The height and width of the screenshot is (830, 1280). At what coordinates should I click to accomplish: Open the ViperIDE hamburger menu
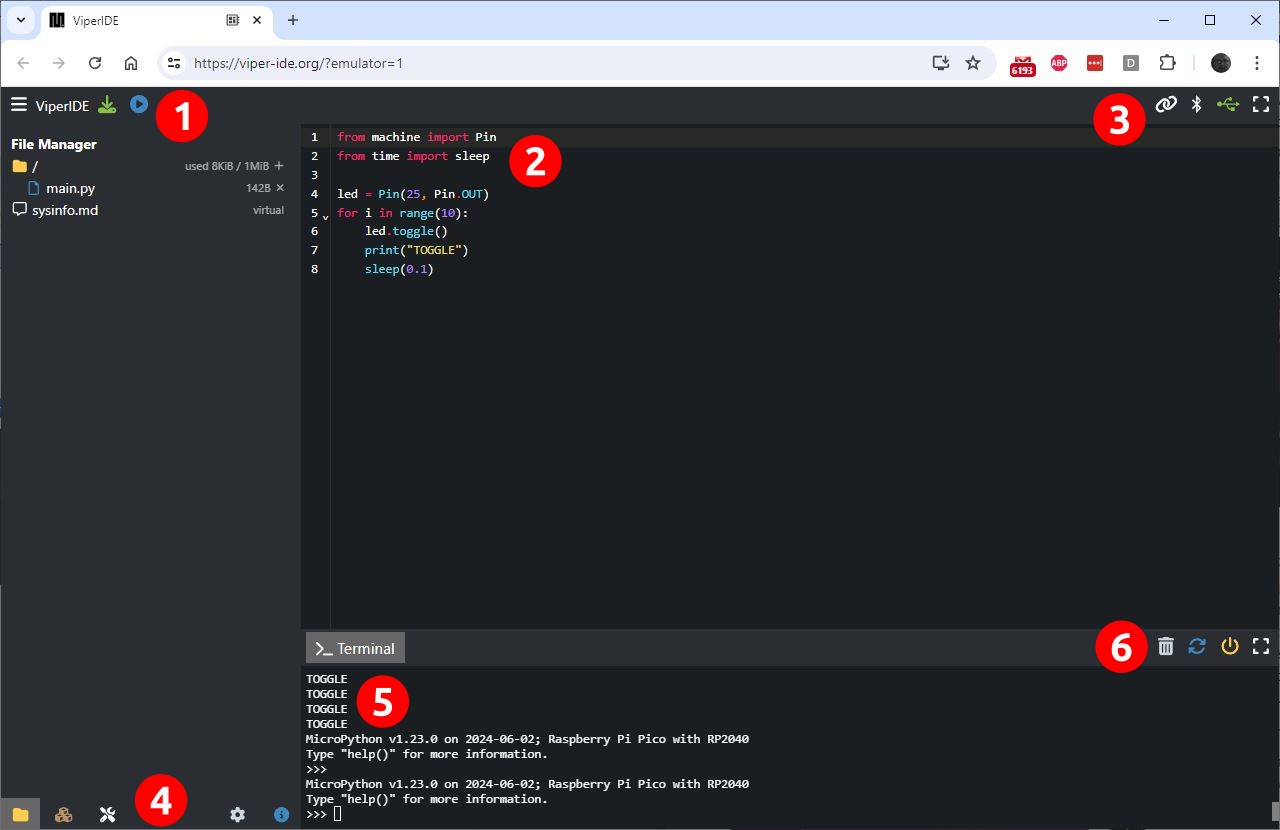click(18, 105)
